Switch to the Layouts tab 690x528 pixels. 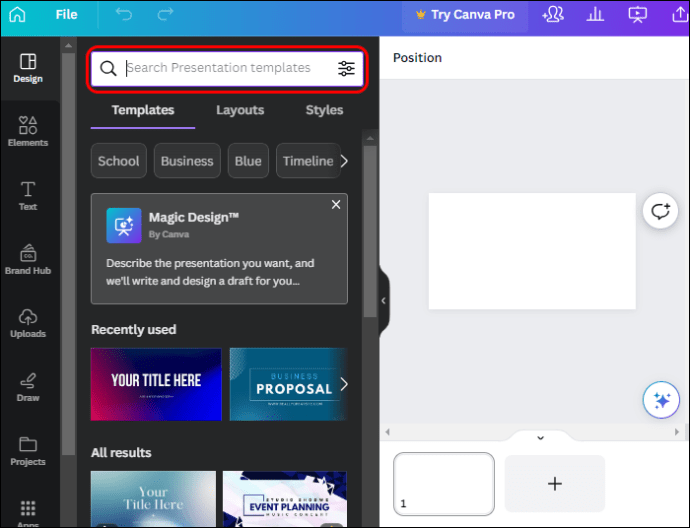(240, 110)
